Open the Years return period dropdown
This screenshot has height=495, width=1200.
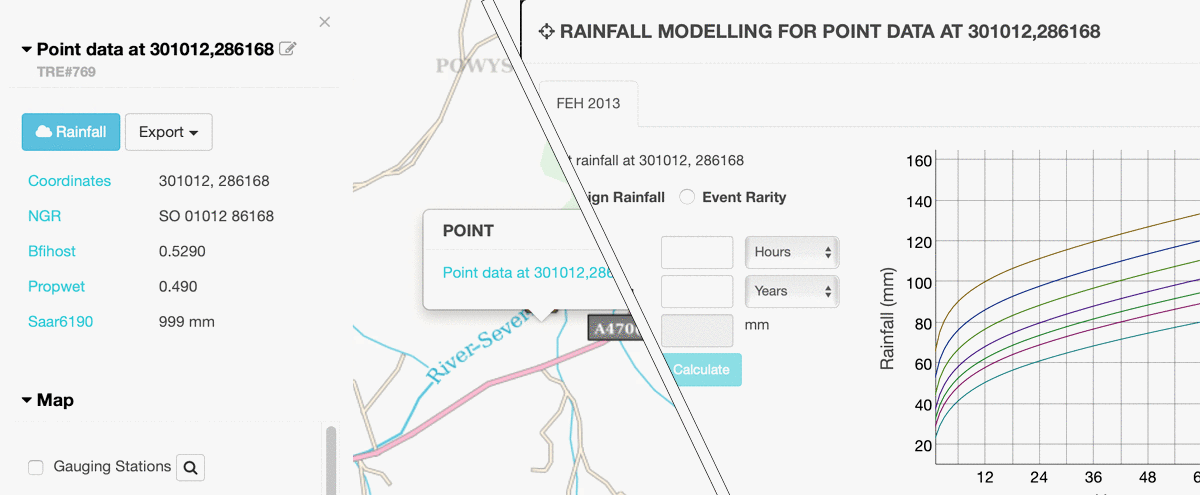pos(792,291)
